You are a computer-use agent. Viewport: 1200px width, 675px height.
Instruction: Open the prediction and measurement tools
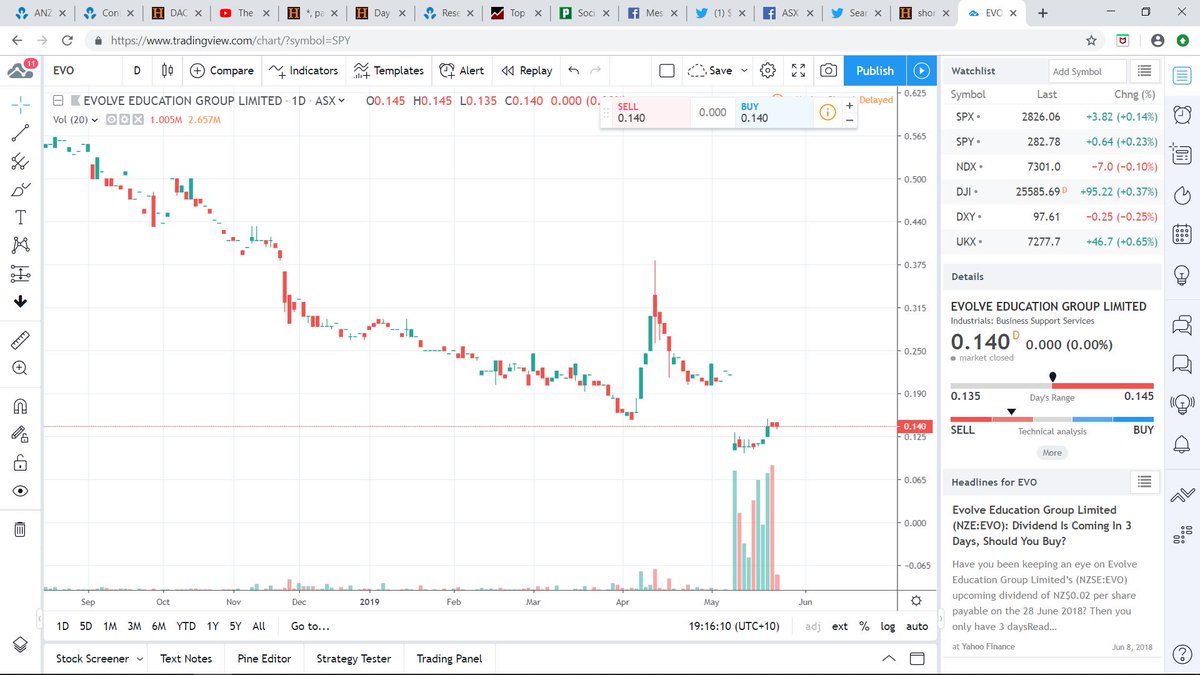click(20, 273)
